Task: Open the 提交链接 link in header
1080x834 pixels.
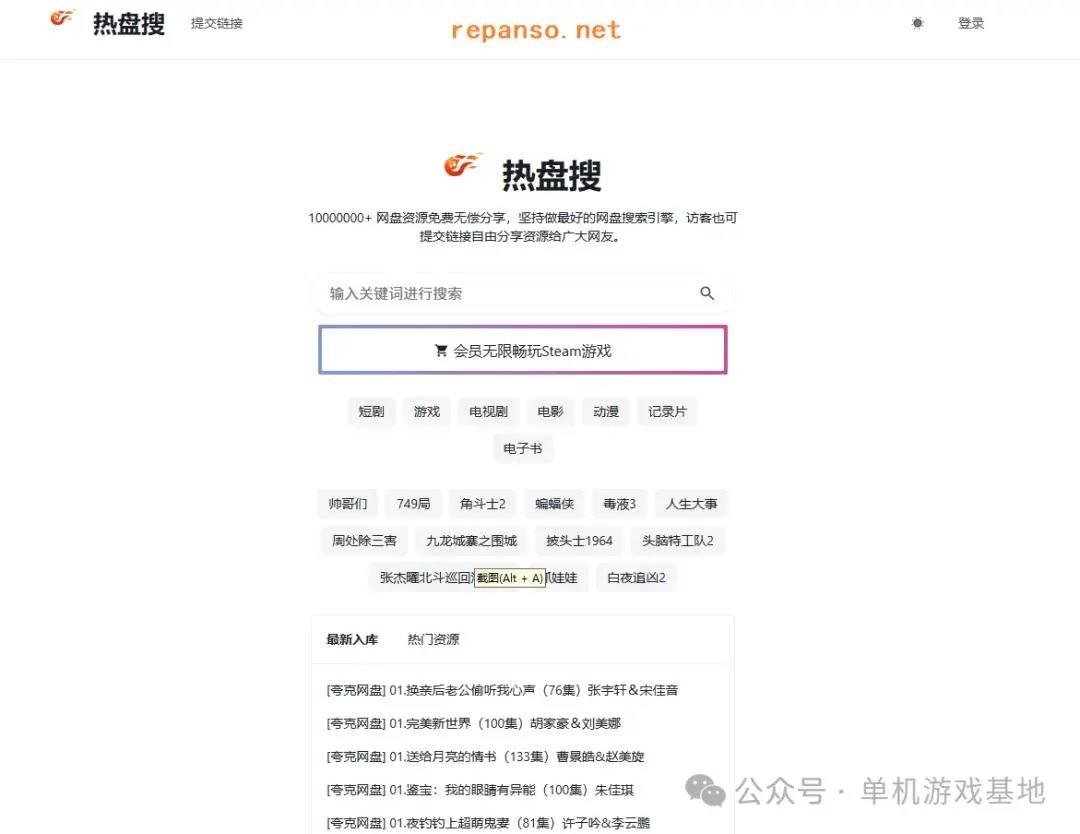Action: click(217, 23)
